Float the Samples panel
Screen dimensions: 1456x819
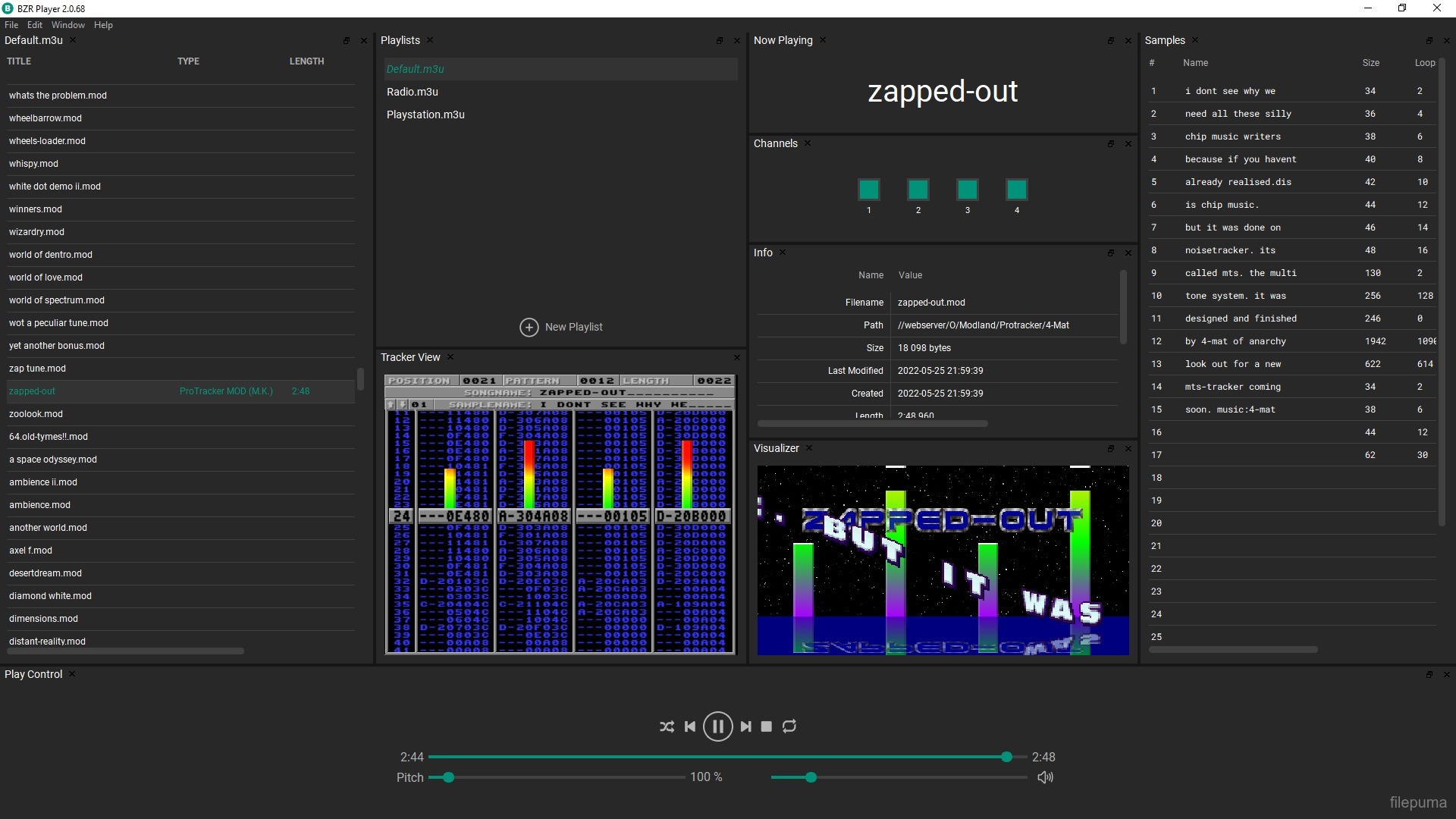click(1429, 41)
